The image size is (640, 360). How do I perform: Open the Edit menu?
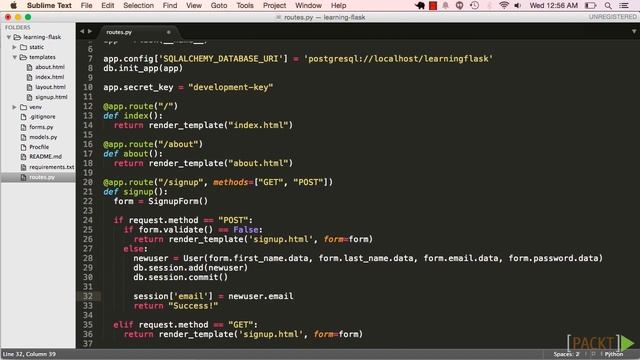click(x=108, y=5)
